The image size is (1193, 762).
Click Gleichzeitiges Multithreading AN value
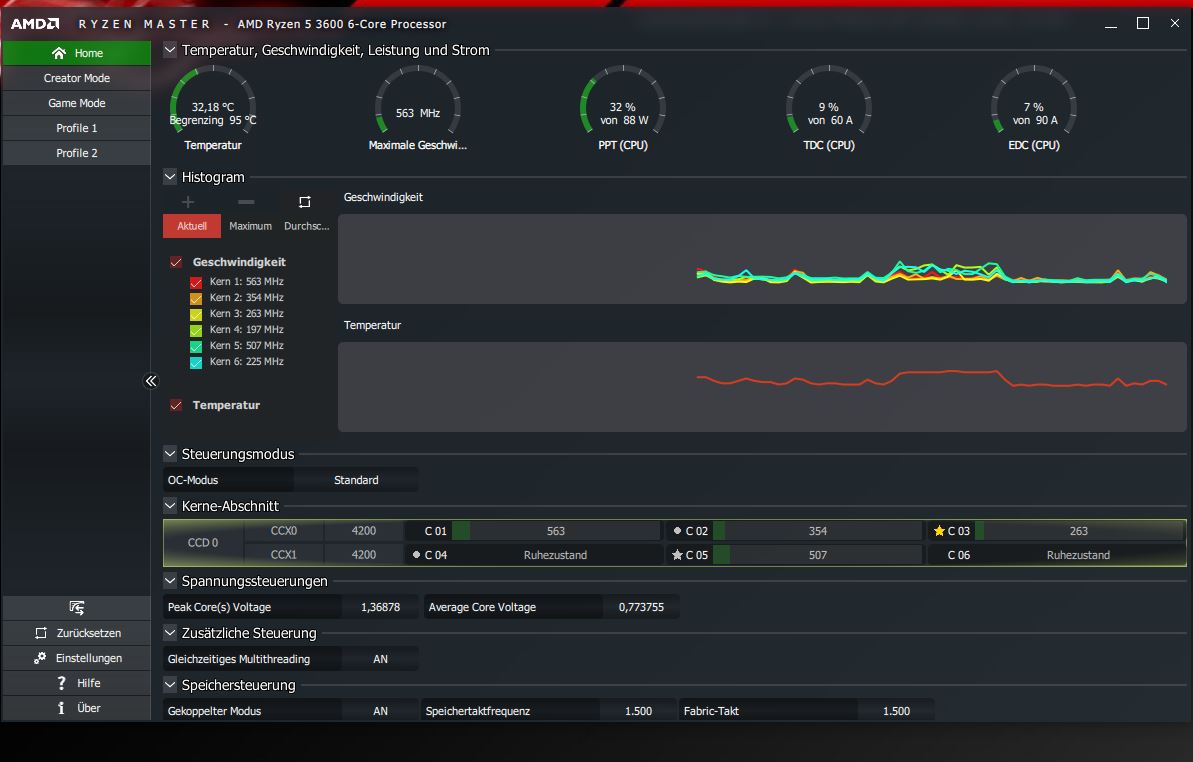[380, 659]
